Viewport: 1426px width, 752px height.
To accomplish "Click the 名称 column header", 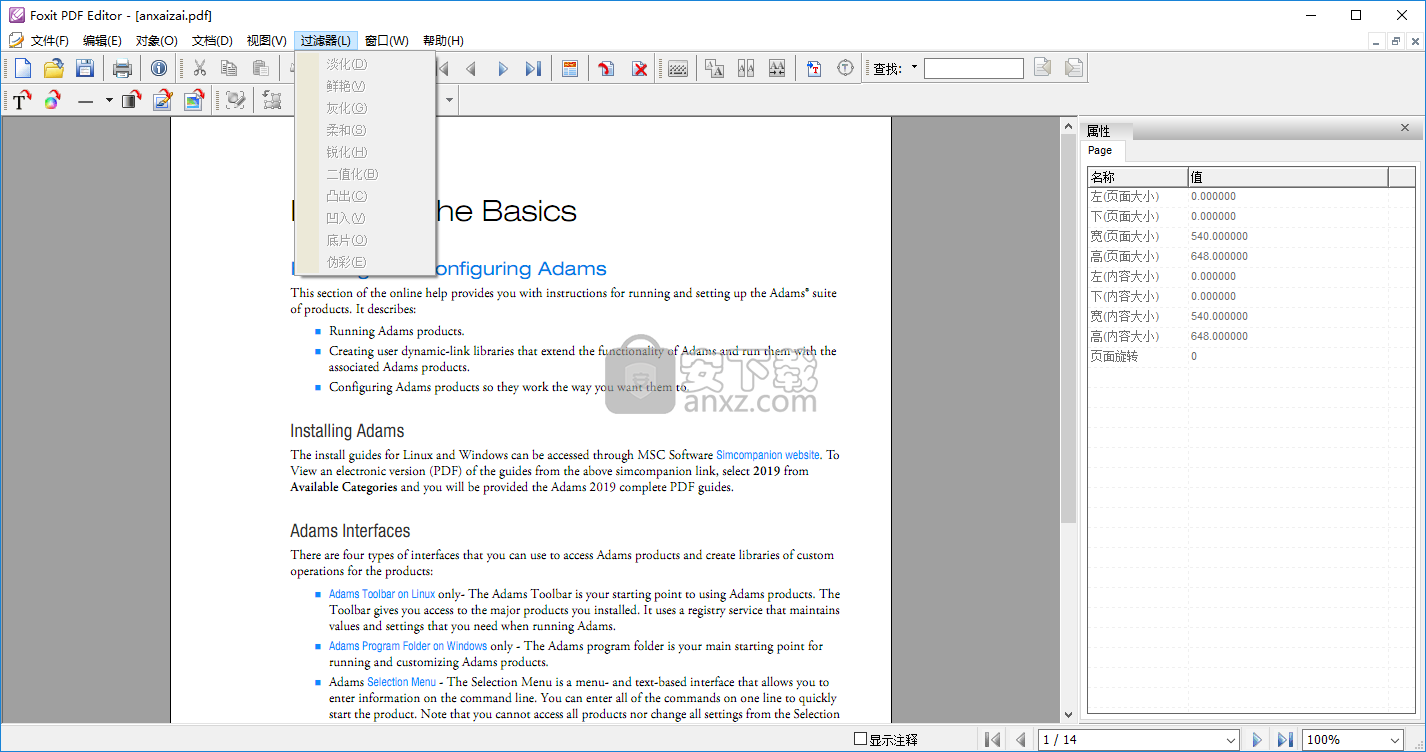I will pos(1137,177).
